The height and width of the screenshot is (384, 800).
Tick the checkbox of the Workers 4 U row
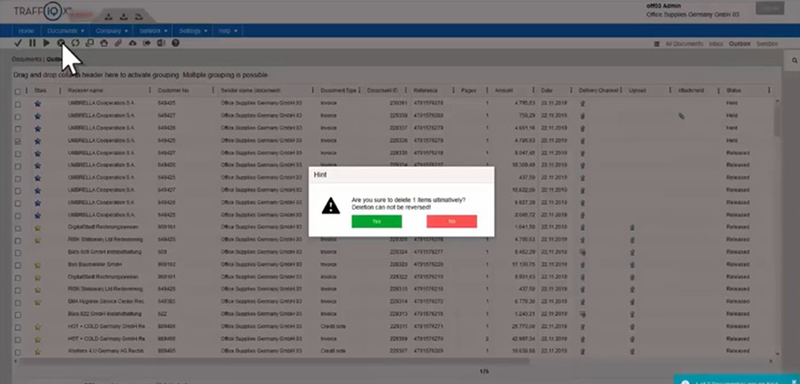point(18,352)
